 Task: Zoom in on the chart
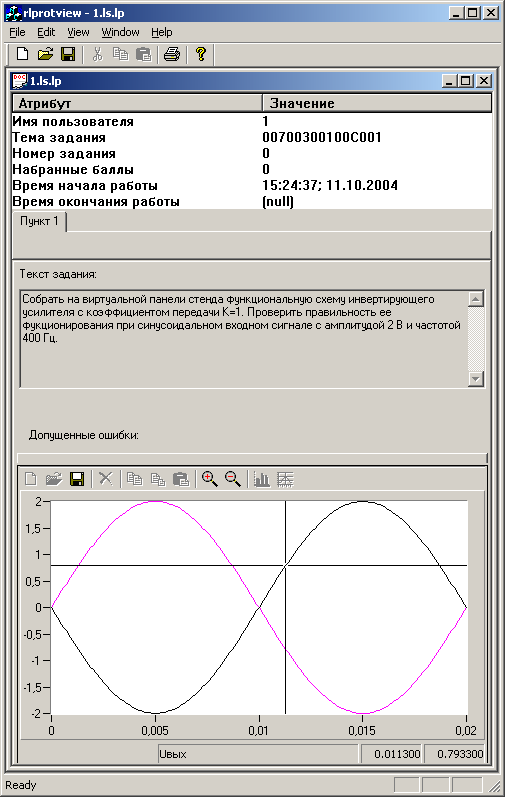pos(209,478)
